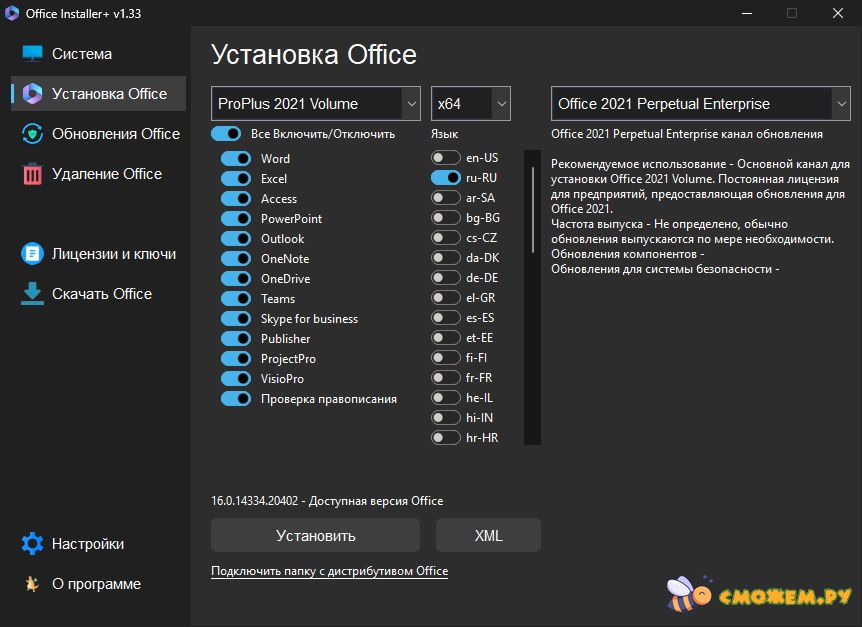The height and width of the screenshot is (627, 862).
Task: Click the Установка Office sidebar icon
Action: coord(33,94)
